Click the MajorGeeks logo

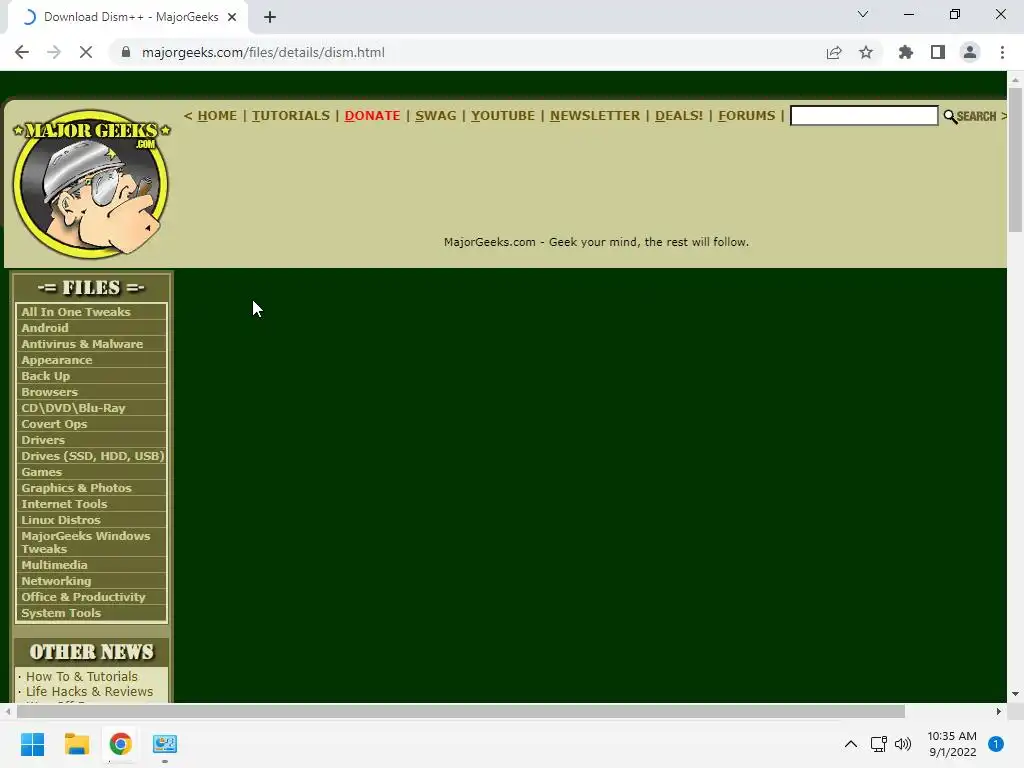(x=91, y=184)
